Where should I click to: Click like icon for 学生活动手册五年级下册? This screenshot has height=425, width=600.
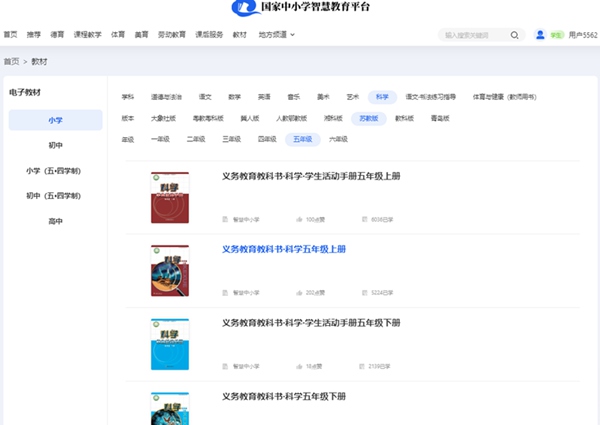(x=299, y=366)
